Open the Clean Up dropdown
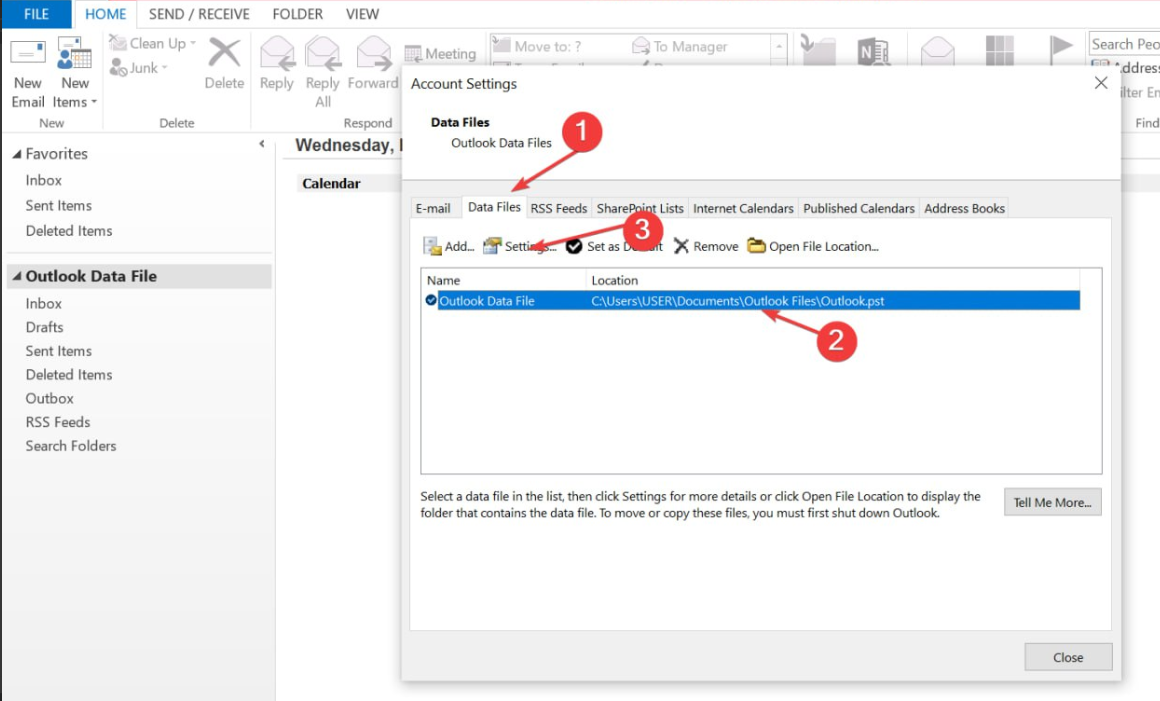The image size is (1160, 701). 152,44
